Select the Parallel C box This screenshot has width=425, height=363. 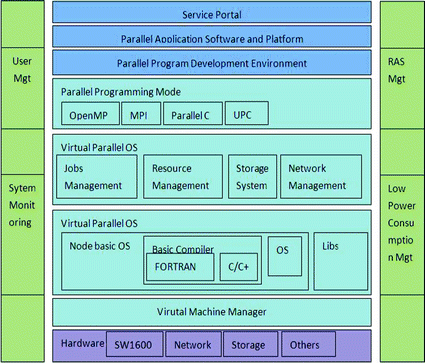tap(193, 114)
